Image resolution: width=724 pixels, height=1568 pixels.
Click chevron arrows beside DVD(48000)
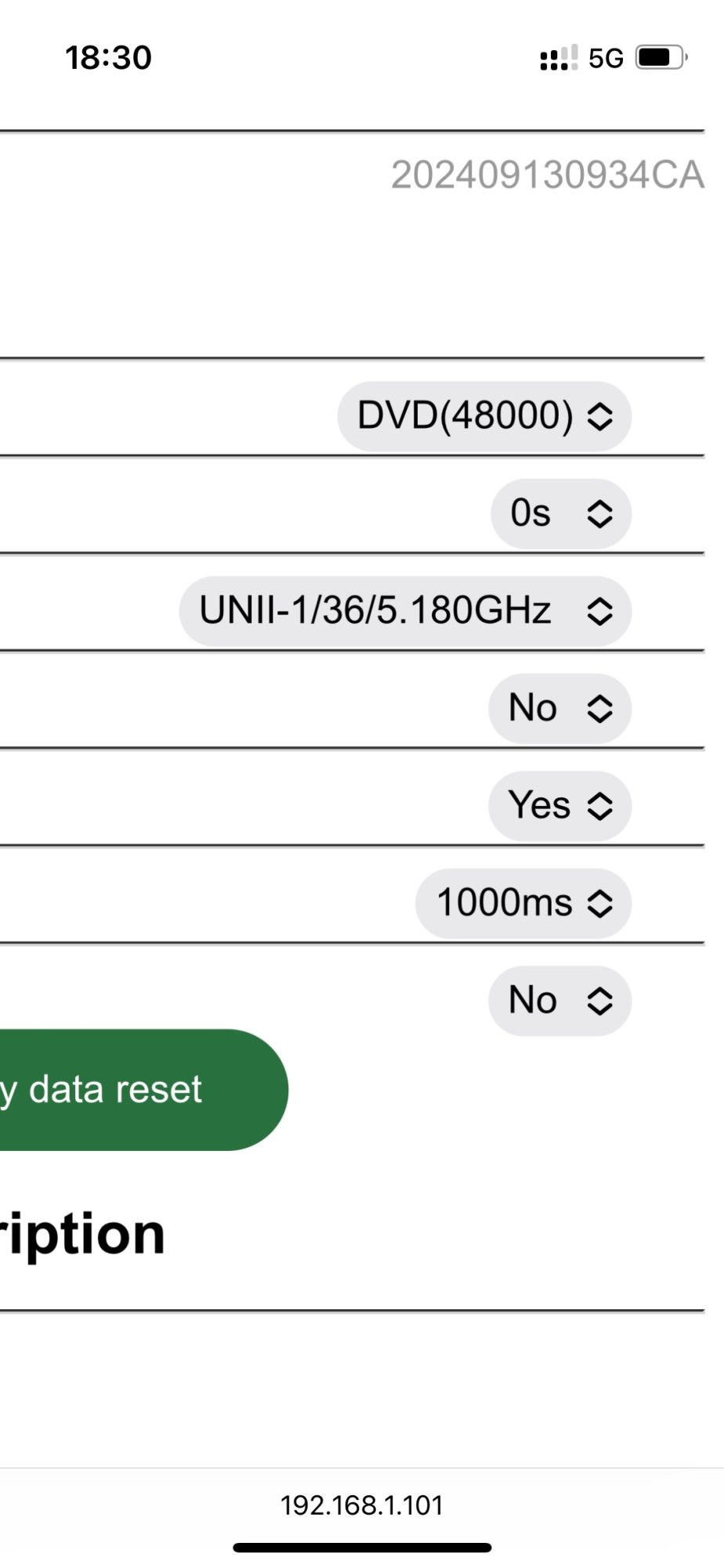coord(599,416)
